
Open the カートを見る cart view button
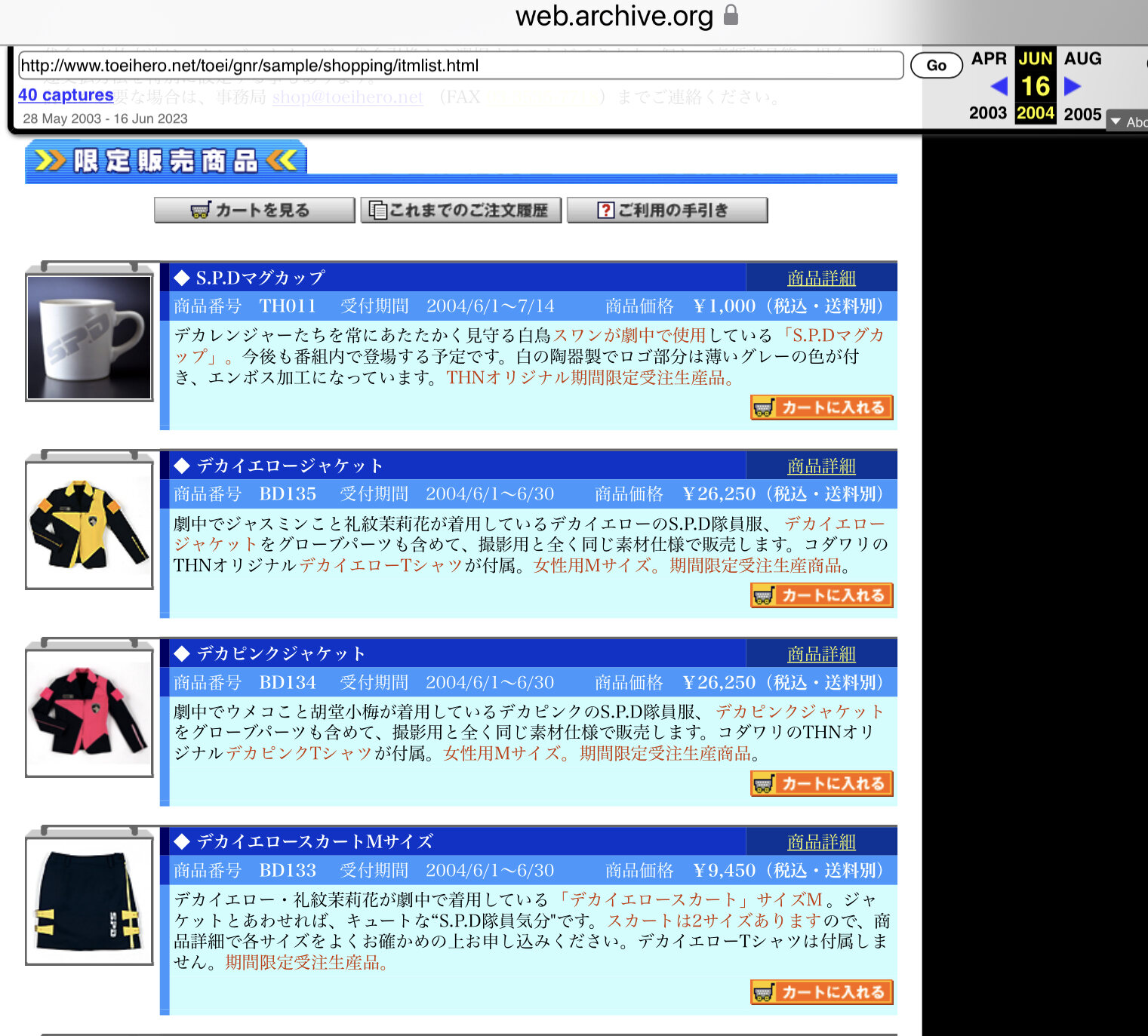point(254,211)
